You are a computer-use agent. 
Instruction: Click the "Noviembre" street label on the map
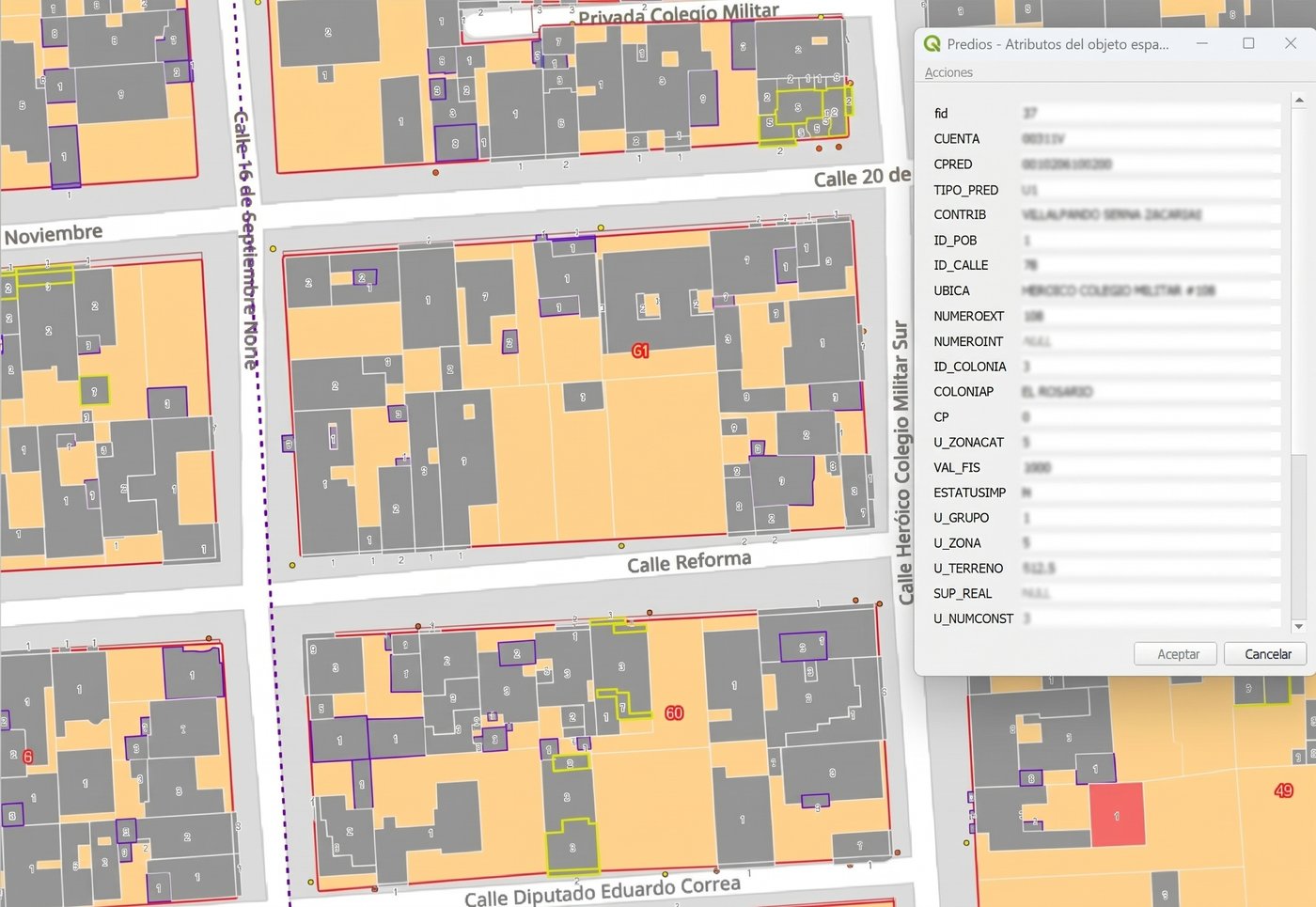[54, 234]
